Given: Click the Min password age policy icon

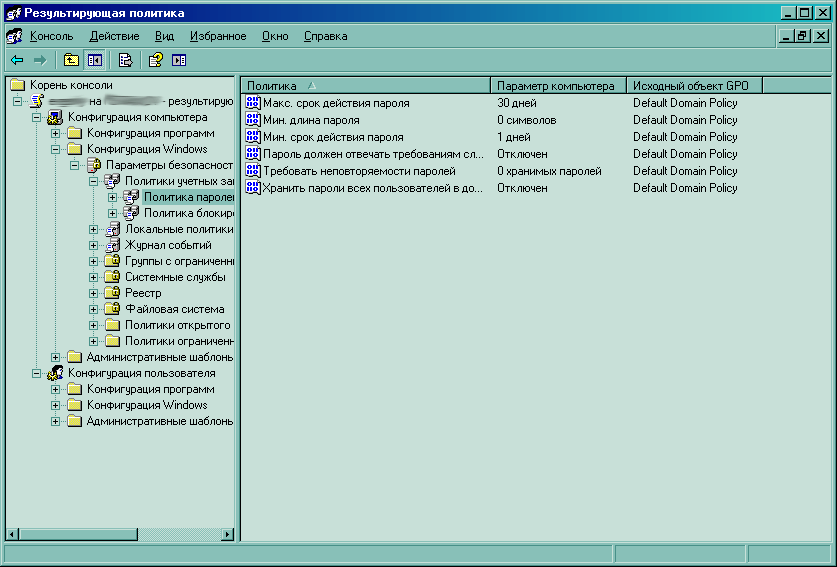Looking at the screenshot, I should [252, 137].
